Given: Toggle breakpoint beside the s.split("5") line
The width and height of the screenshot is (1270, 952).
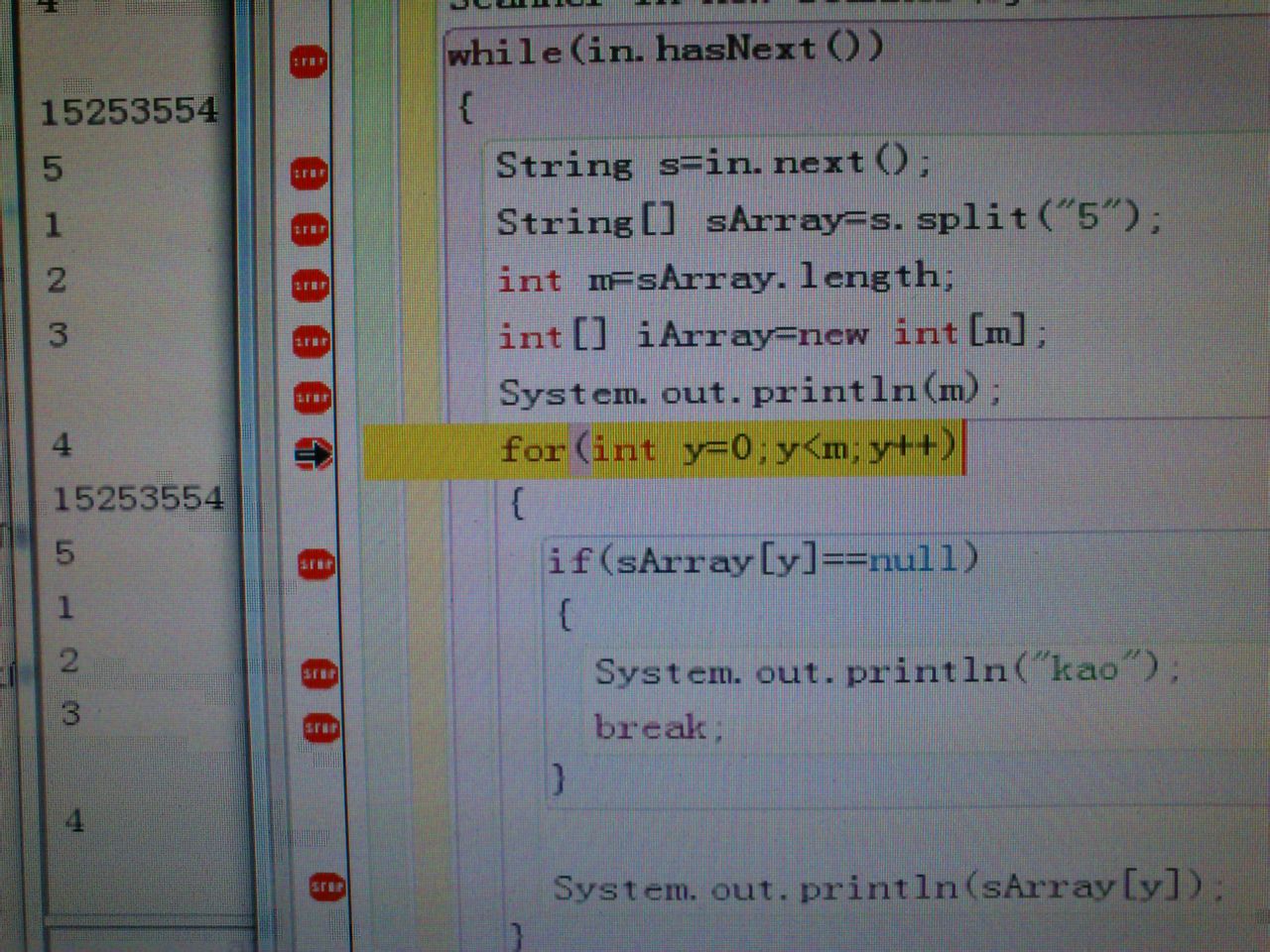Looking at the screenshot, I should click(x=311, y=229).
